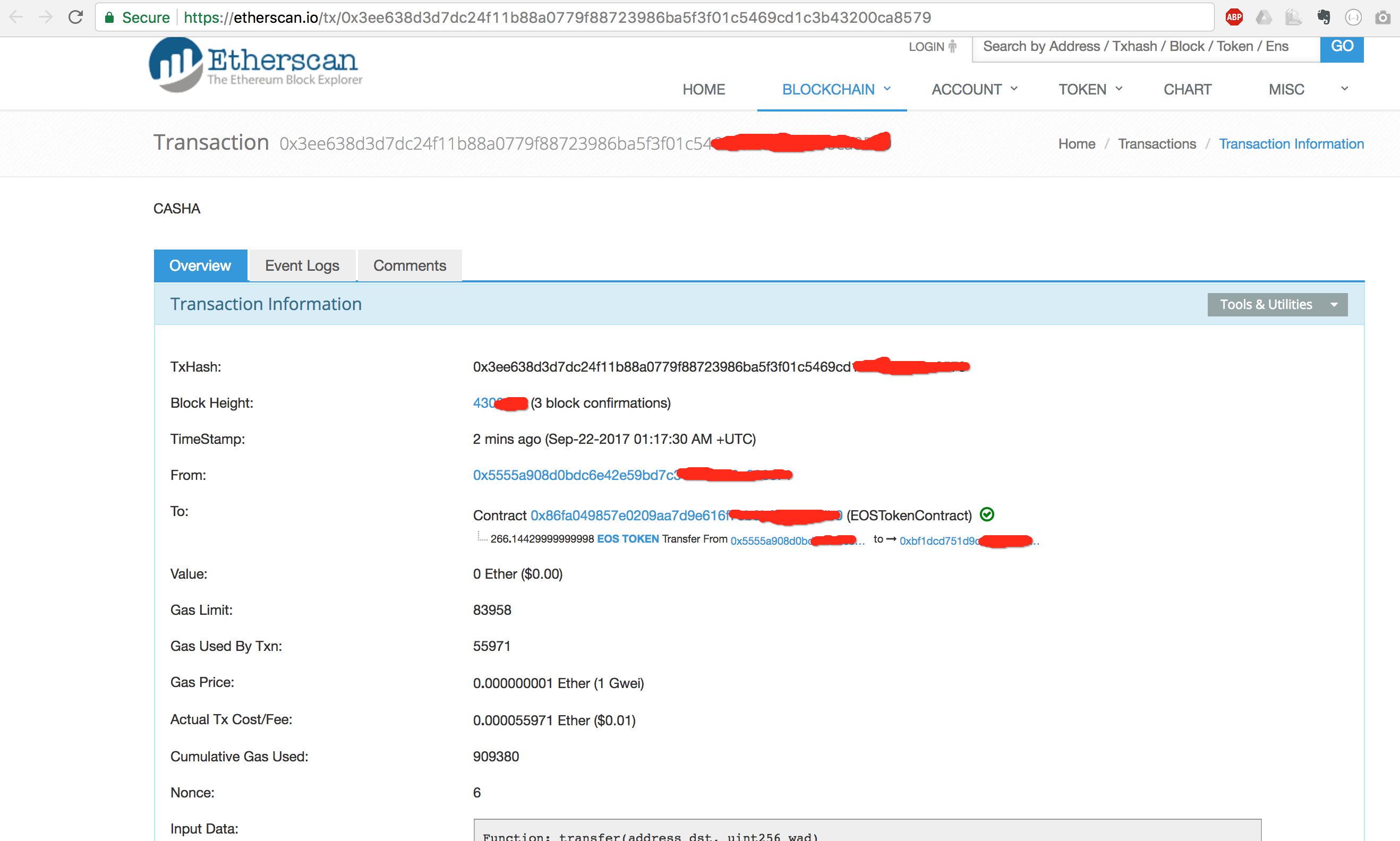Click the Nonce value 6
Image resolution: width=1400 pixels, height=841 pixels.
[x=477, y=792]
